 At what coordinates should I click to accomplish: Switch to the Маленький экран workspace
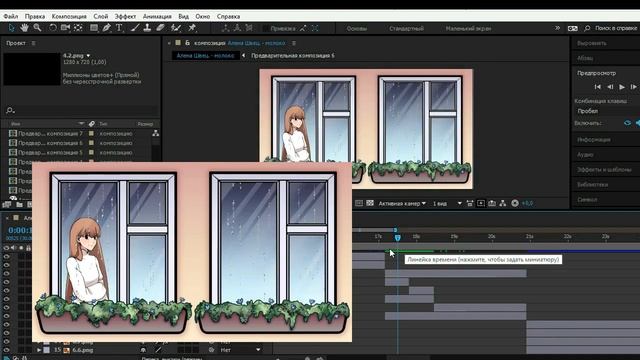click(x=468, y=29)
